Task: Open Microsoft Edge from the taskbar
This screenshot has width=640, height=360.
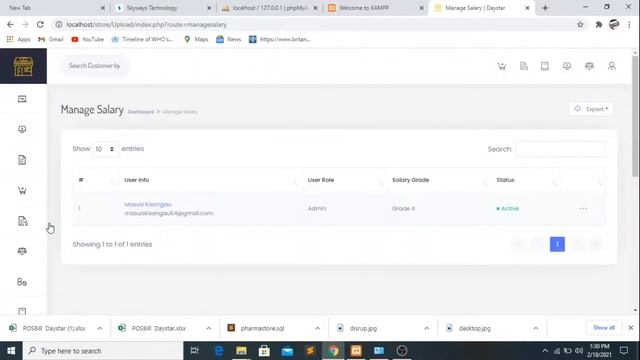Action: click(219, 351)
